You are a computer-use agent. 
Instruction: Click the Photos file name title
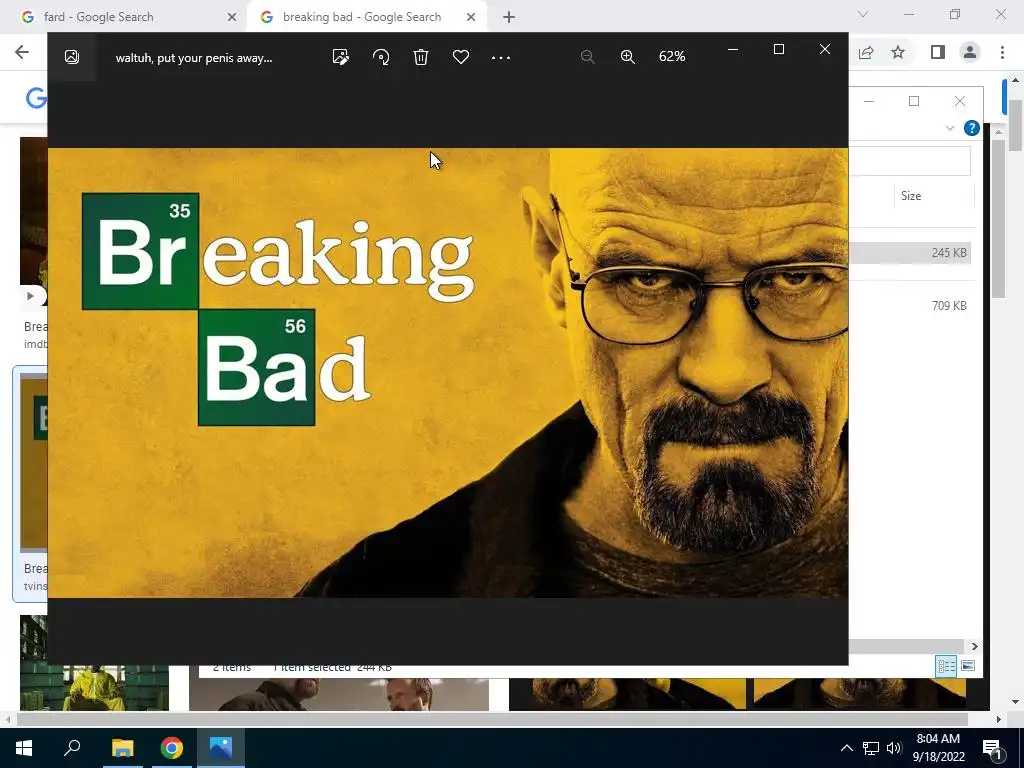click(x=194, y=58)
